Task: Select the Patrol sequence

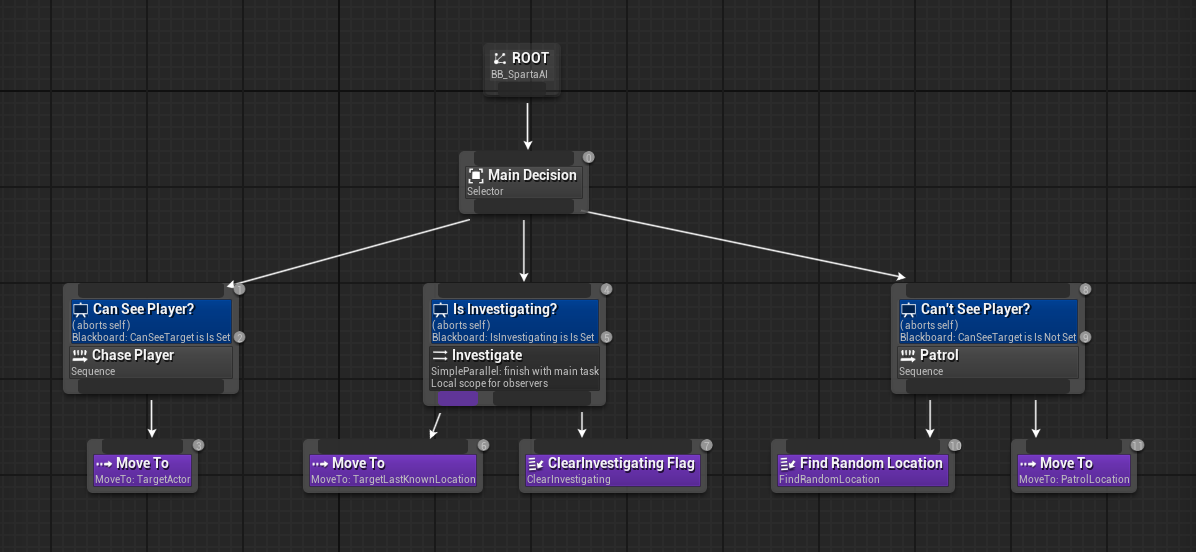Action: click(x=989, y=362)
